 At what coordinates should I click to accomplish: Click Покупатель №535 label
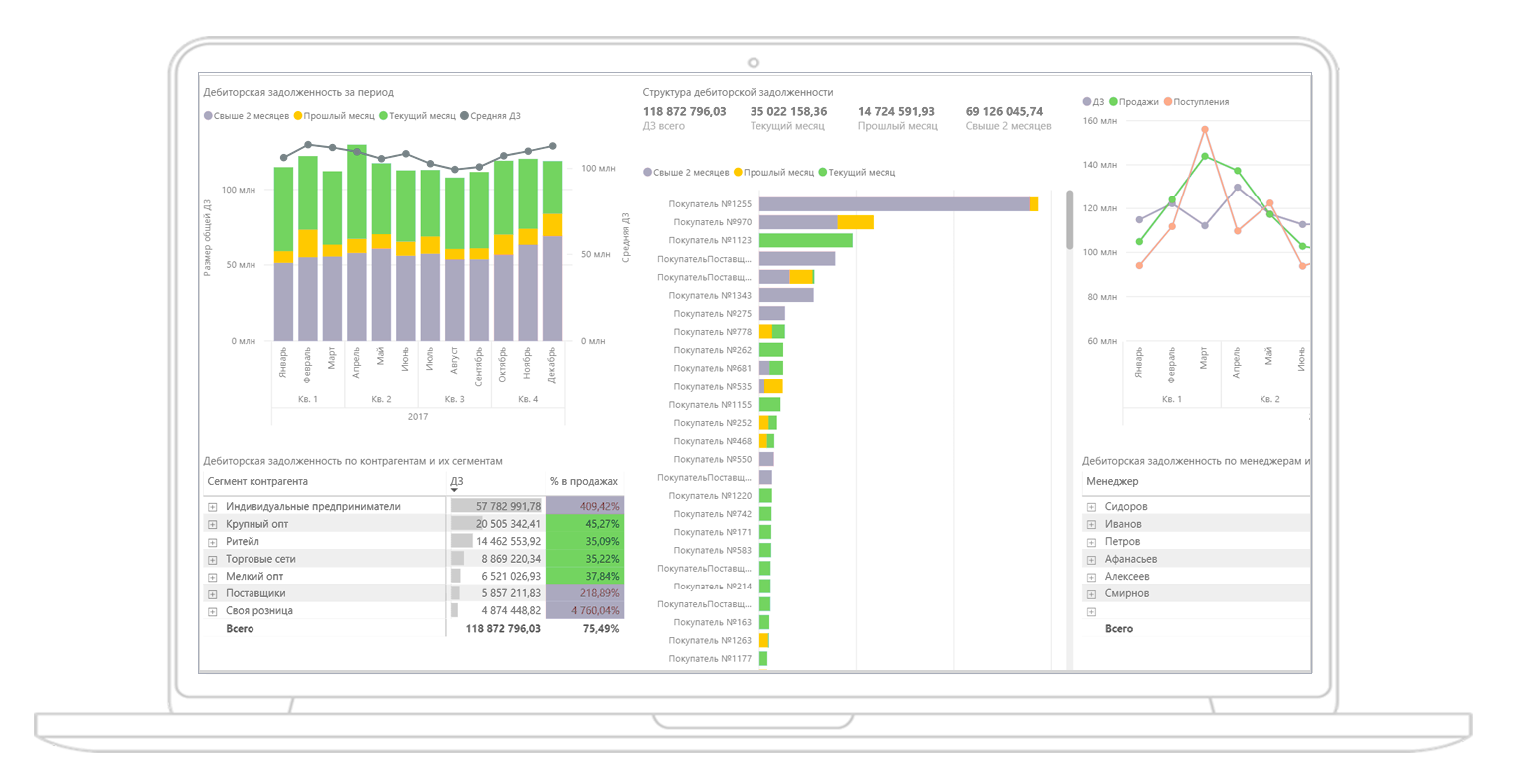click(x=712, y=386)
